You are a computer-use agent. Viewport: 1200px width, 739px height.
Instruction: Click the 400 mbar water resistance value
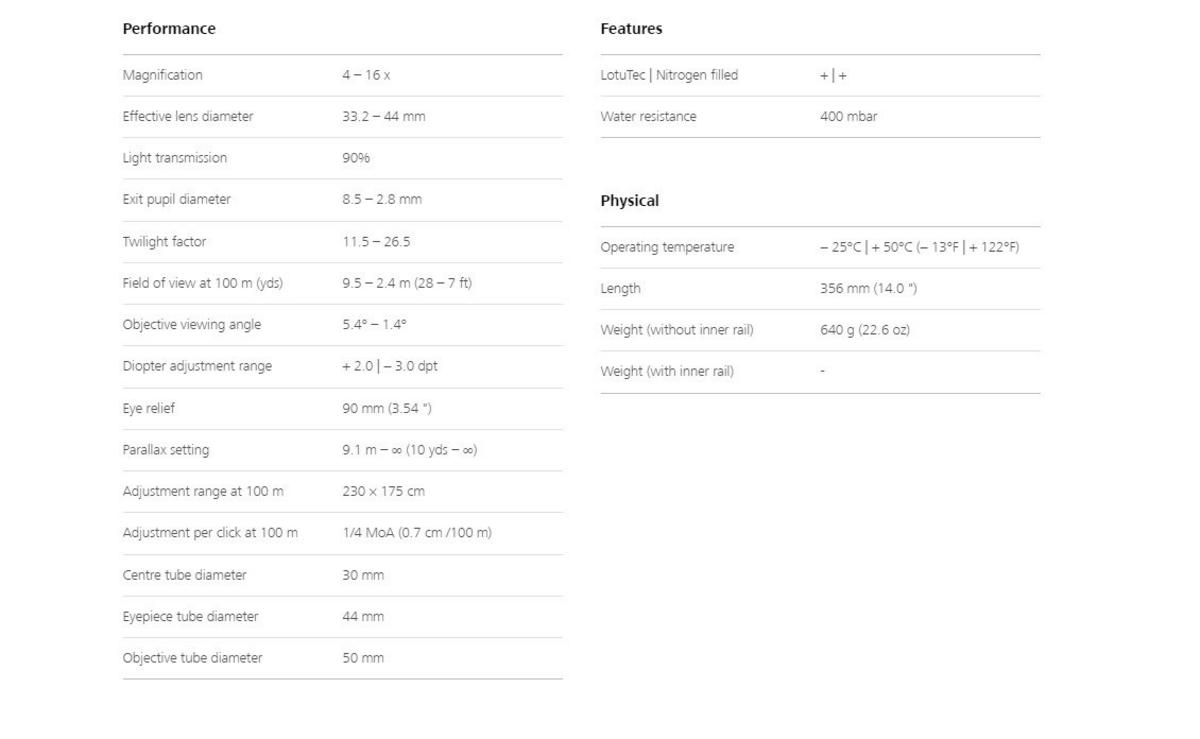click(x=848, y=116)
